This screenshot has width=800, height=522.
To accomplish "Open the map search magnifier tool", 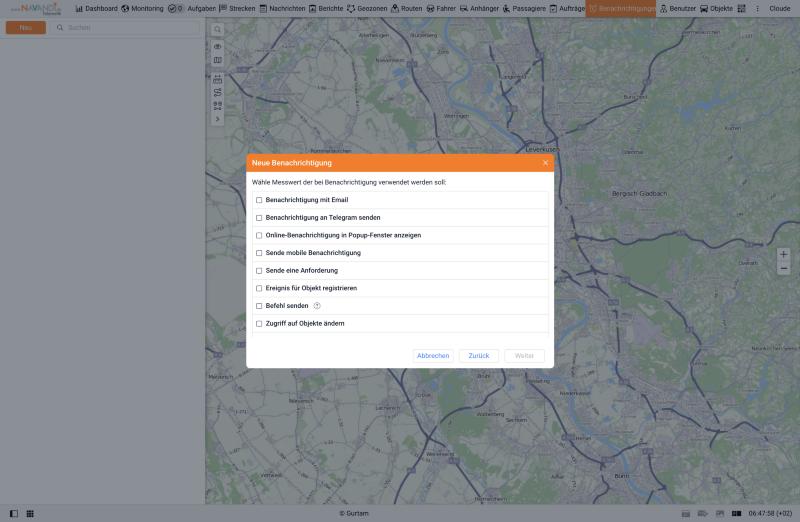I will [x=217, y=30].
